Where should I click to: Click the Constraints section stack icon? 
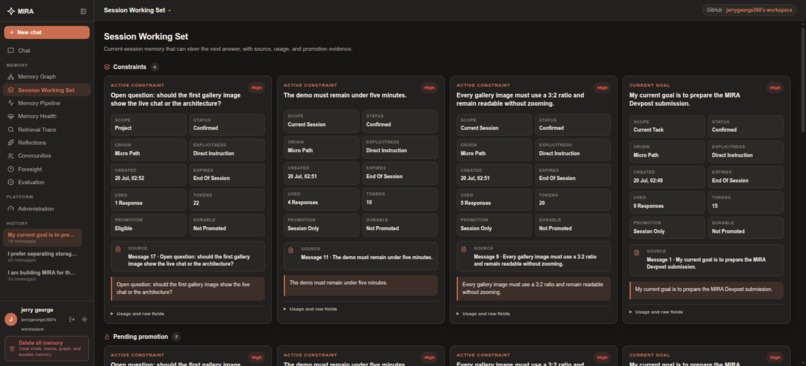coord(107,67)
